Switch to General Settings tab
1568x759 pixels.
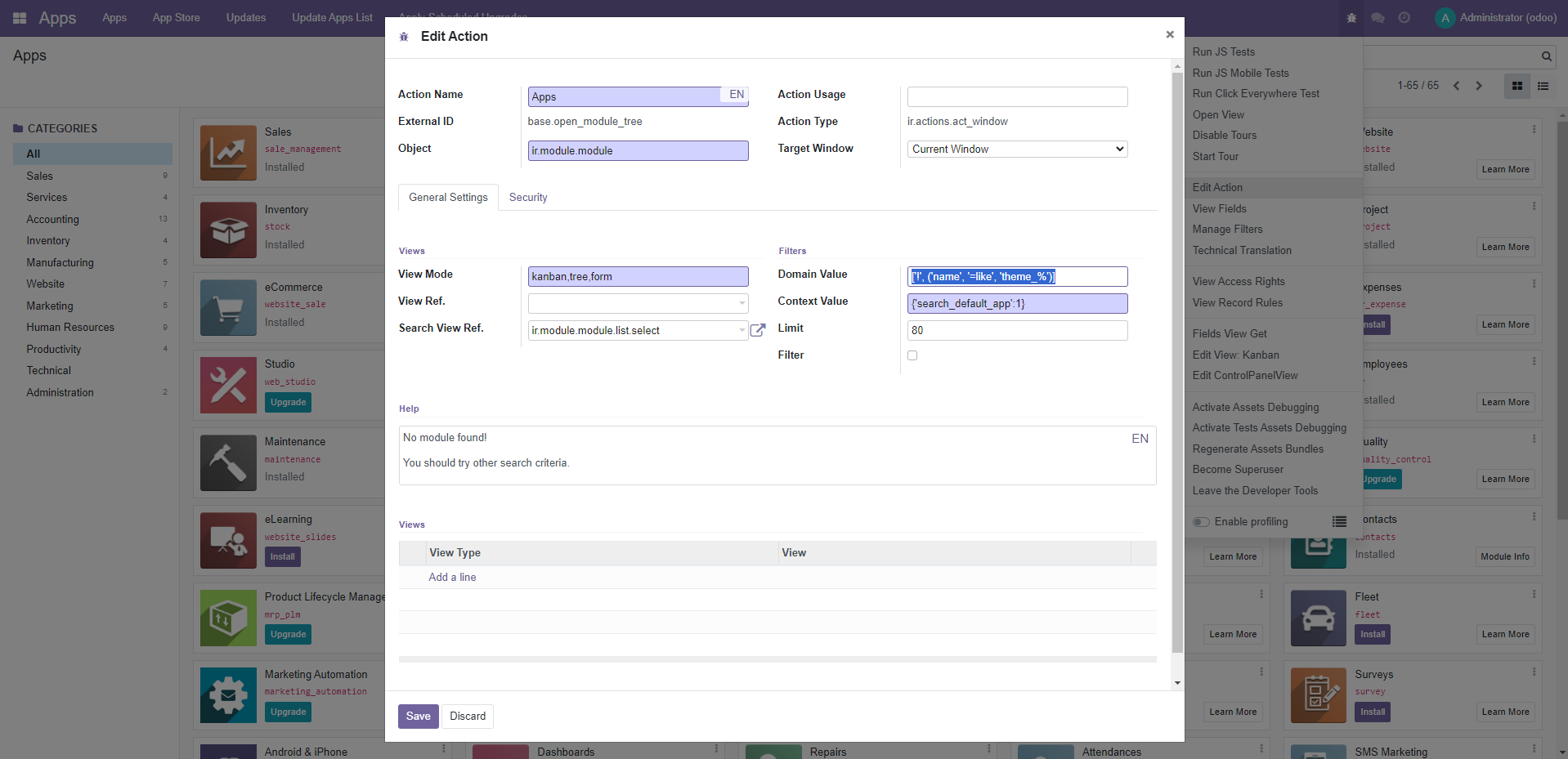pyautogui.click(x=448, y=197)
